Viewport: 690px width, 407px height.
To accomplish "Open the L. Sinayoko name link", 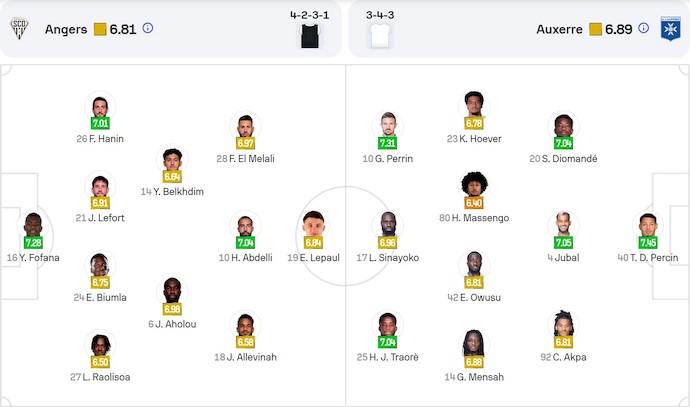I will pyautogui.click(x=387, y=257).
